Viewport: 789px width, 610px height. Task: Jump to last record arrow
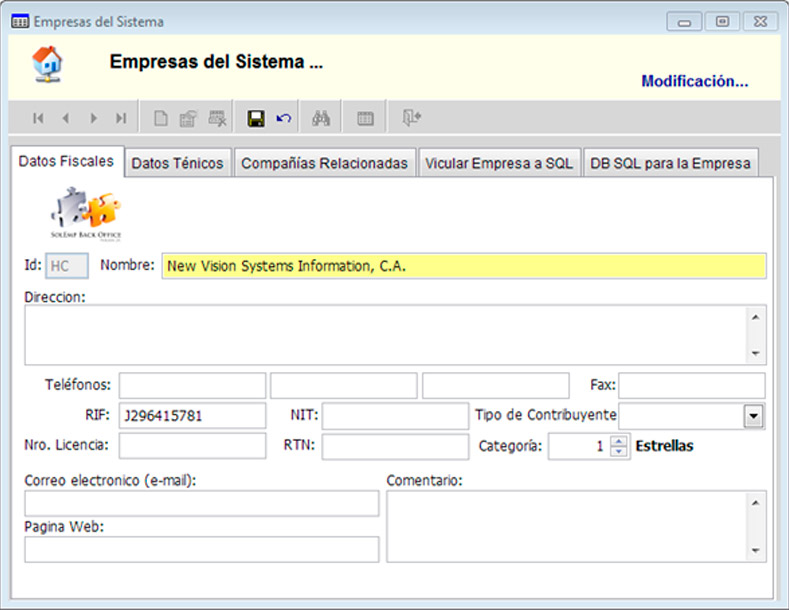121,118
